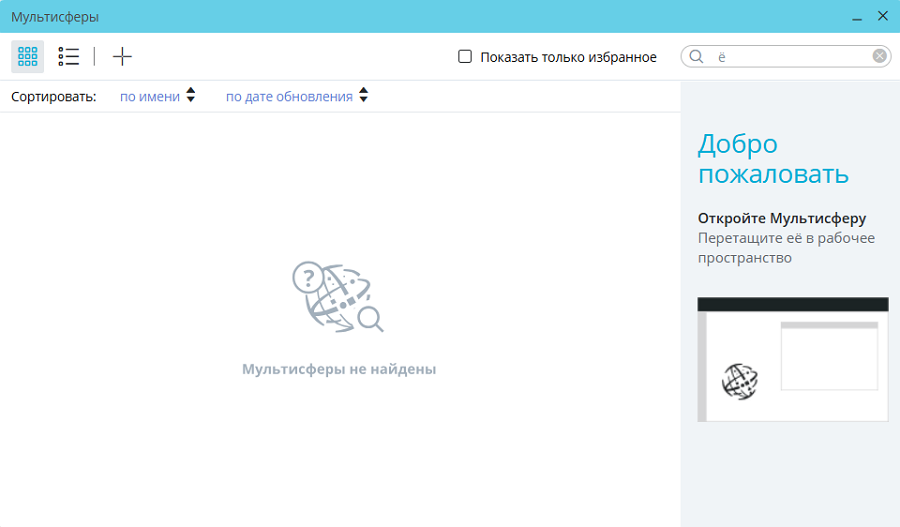Close the Мультисферы window
This screenshot has width=900, height=527.
coord(883,16)
